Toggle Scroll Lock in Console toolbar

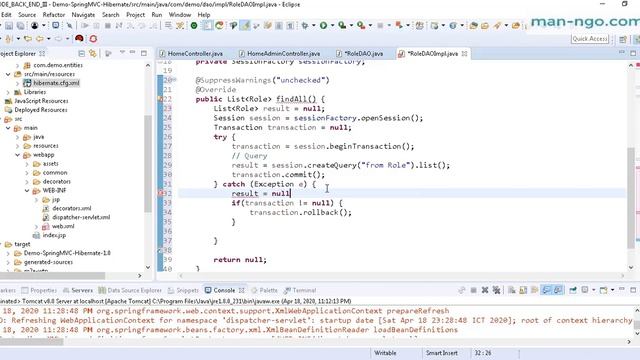[523, 290]
